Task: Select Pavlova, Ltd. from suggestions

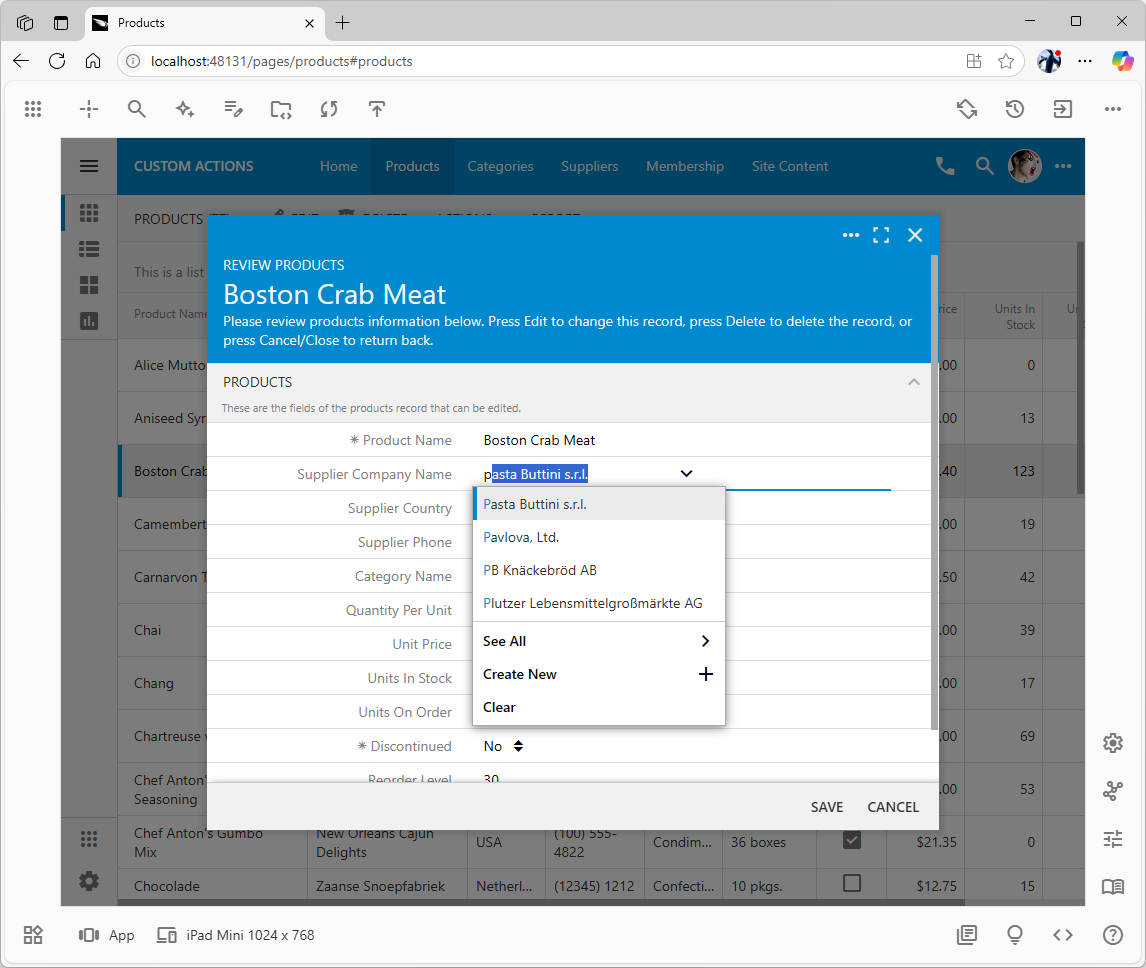Action: click(x=599, y=537)
